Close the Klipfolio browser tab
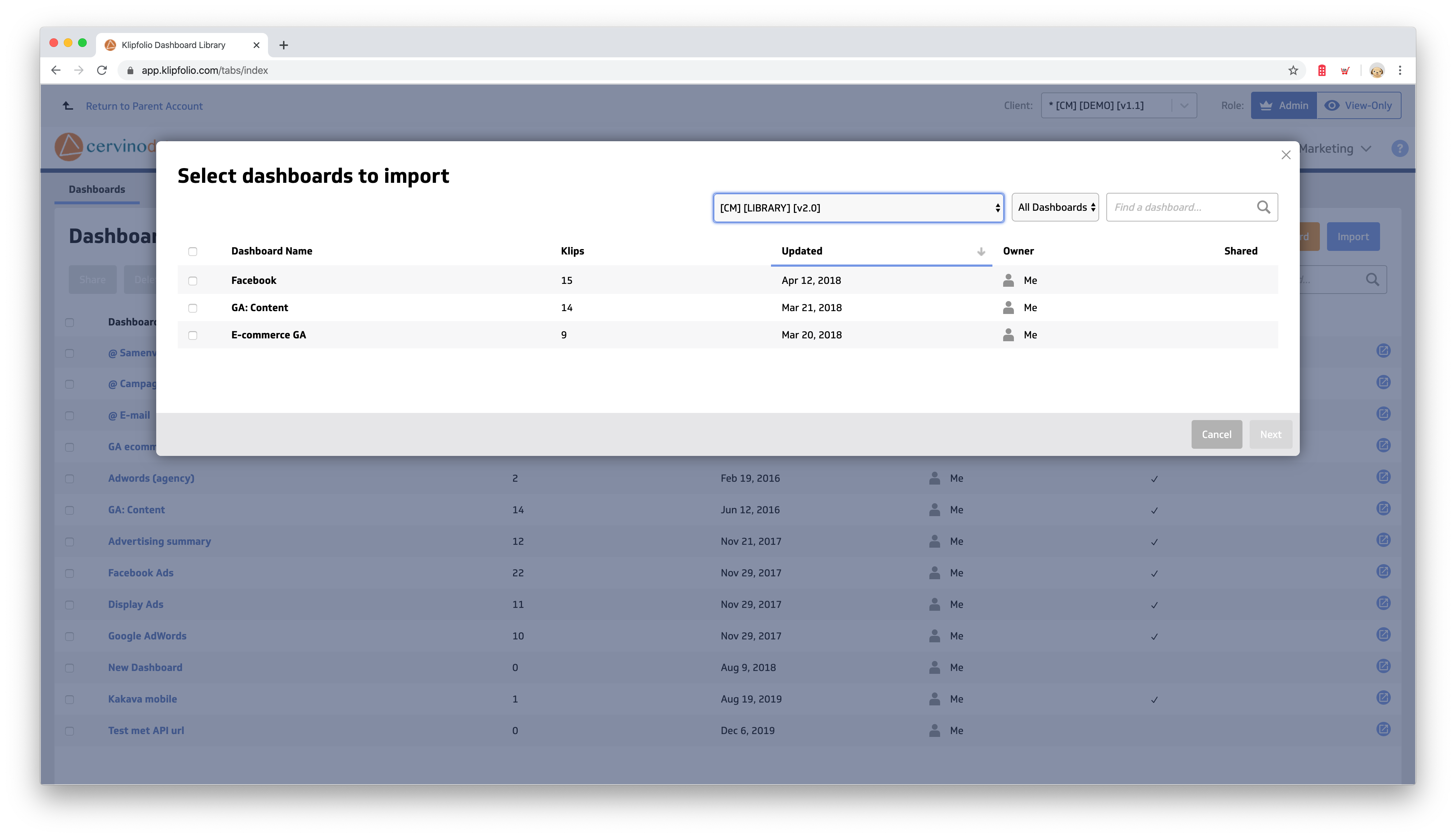 click(x=257, y=45)
